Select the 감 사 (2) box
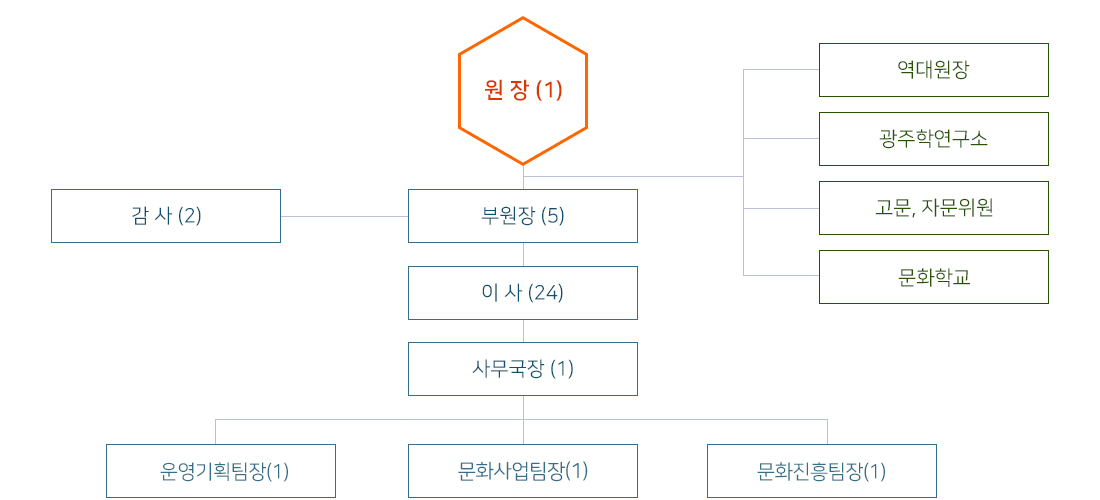Screen dimensions: 1100x500 pos(166,216)
